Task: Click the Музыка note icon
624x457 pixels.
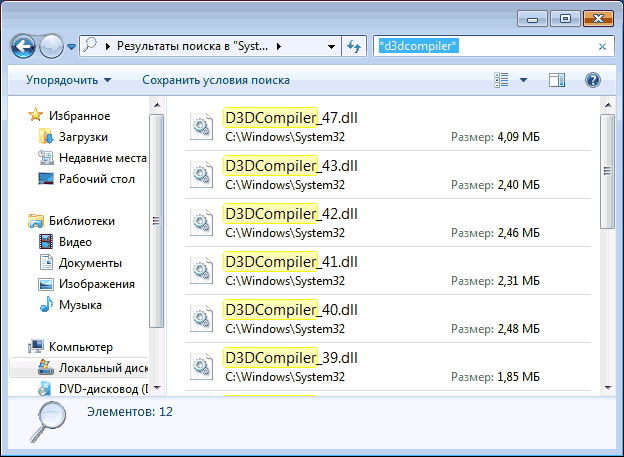Action: 46,305
